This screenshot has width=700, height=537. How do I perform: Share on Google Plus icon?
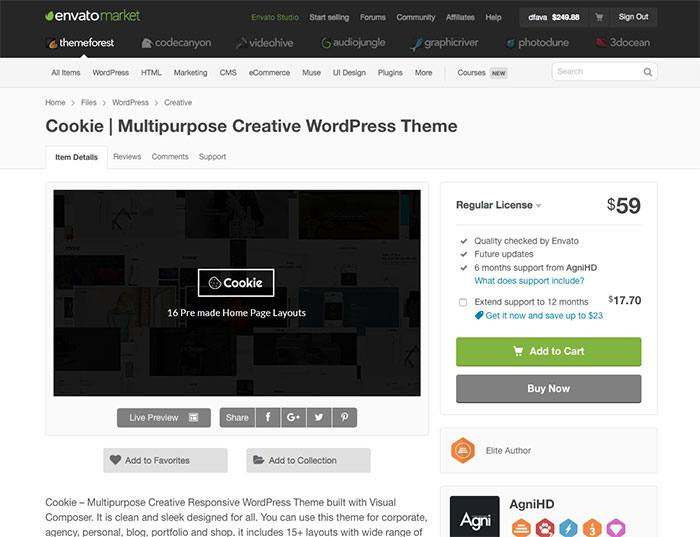(x=293, y=417)
